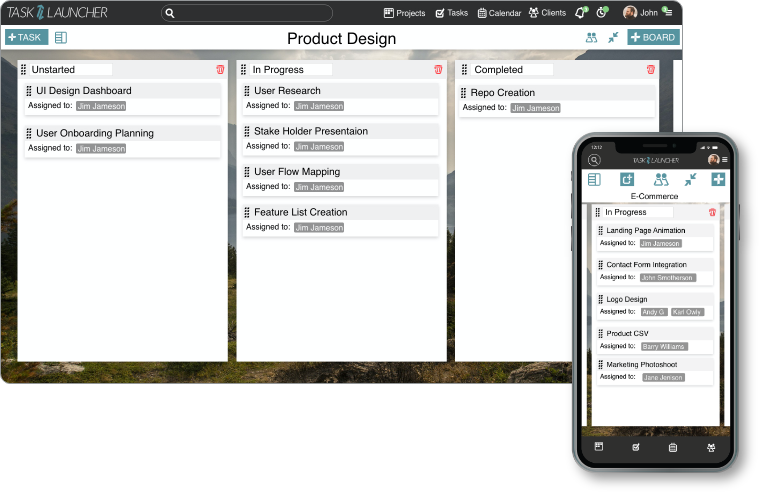The width and height of the screenshot is (764, 497).
Task: Click Jim Jameson tag on User Research
Action: point(319,106)
